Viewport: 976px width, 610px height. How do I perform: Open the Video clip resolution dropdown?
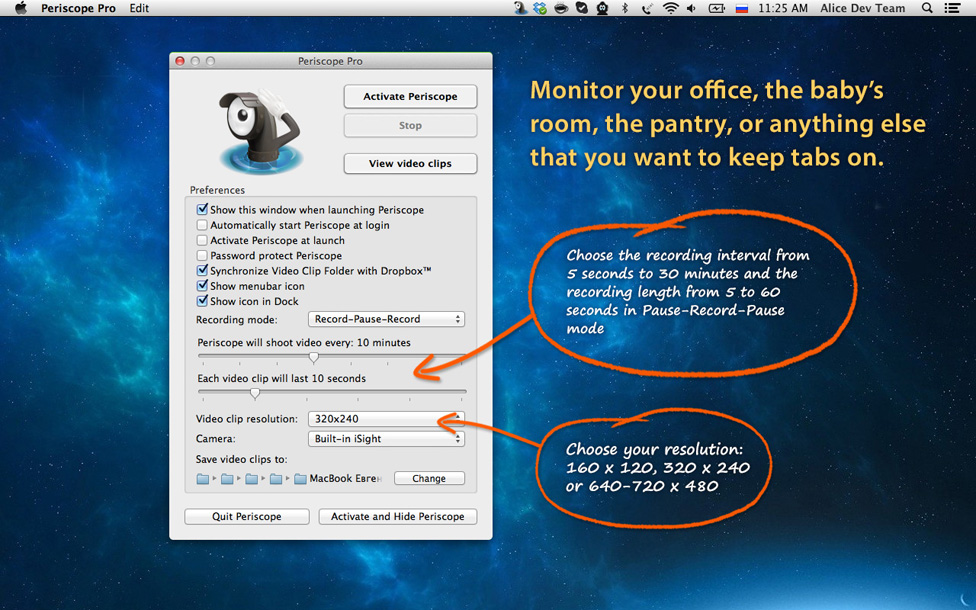[x=387, y=419]
